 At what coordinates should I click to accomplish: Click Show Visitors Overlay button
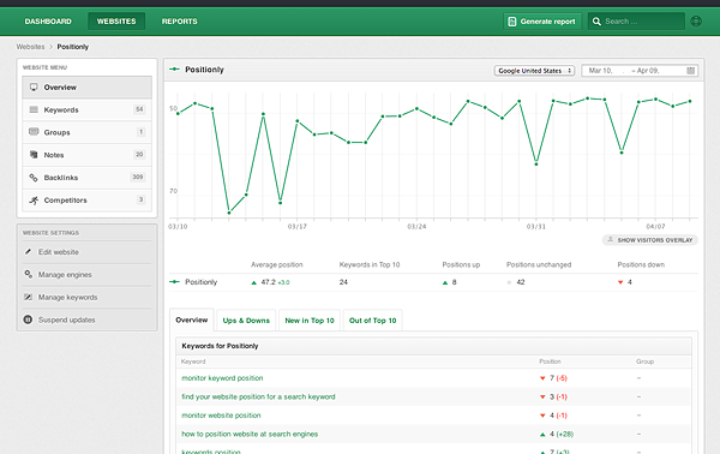coord(650,240)
